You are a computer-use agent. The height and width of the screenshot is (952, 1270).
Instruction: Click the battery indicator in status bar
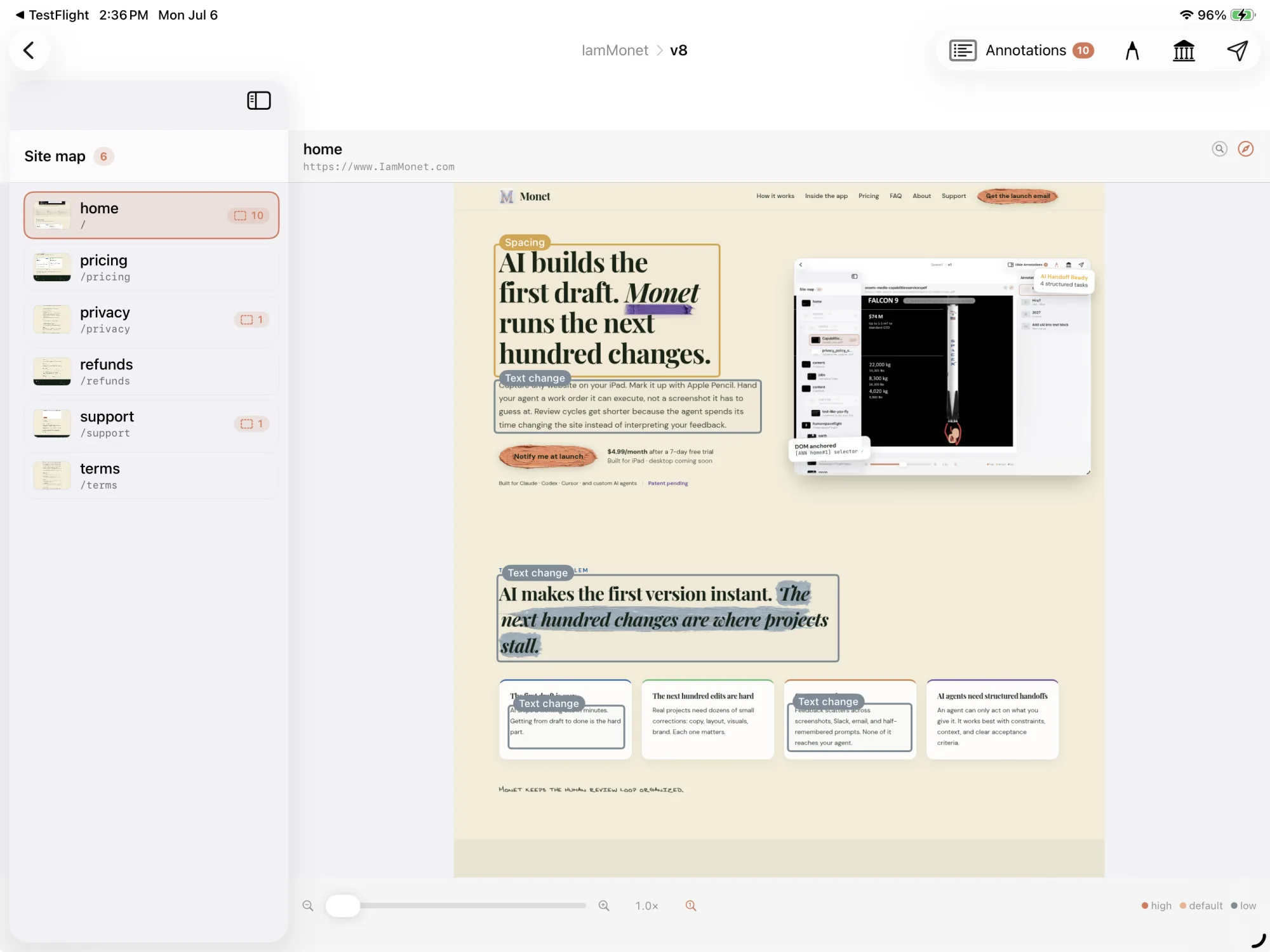point(1242,15)
